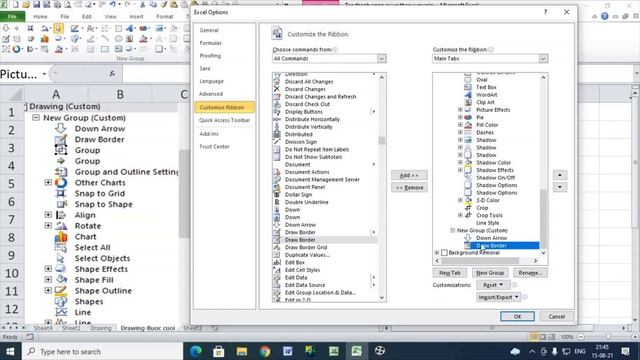Open the Reset dropdown button
This screenshot has width=640, height=360.
(x=493, y=285)
